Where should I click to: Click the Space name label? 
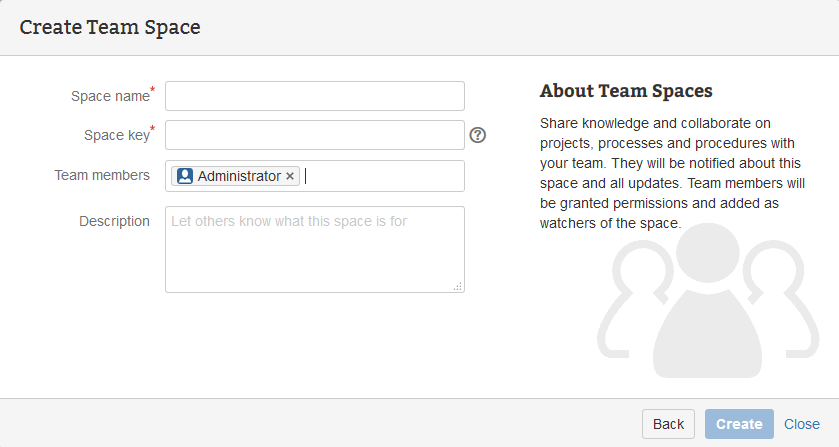pos(110,96)
